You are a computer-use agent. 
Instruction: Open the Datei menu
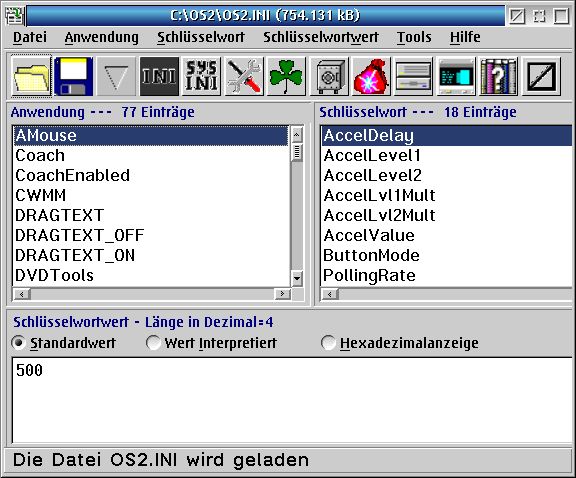30,37
